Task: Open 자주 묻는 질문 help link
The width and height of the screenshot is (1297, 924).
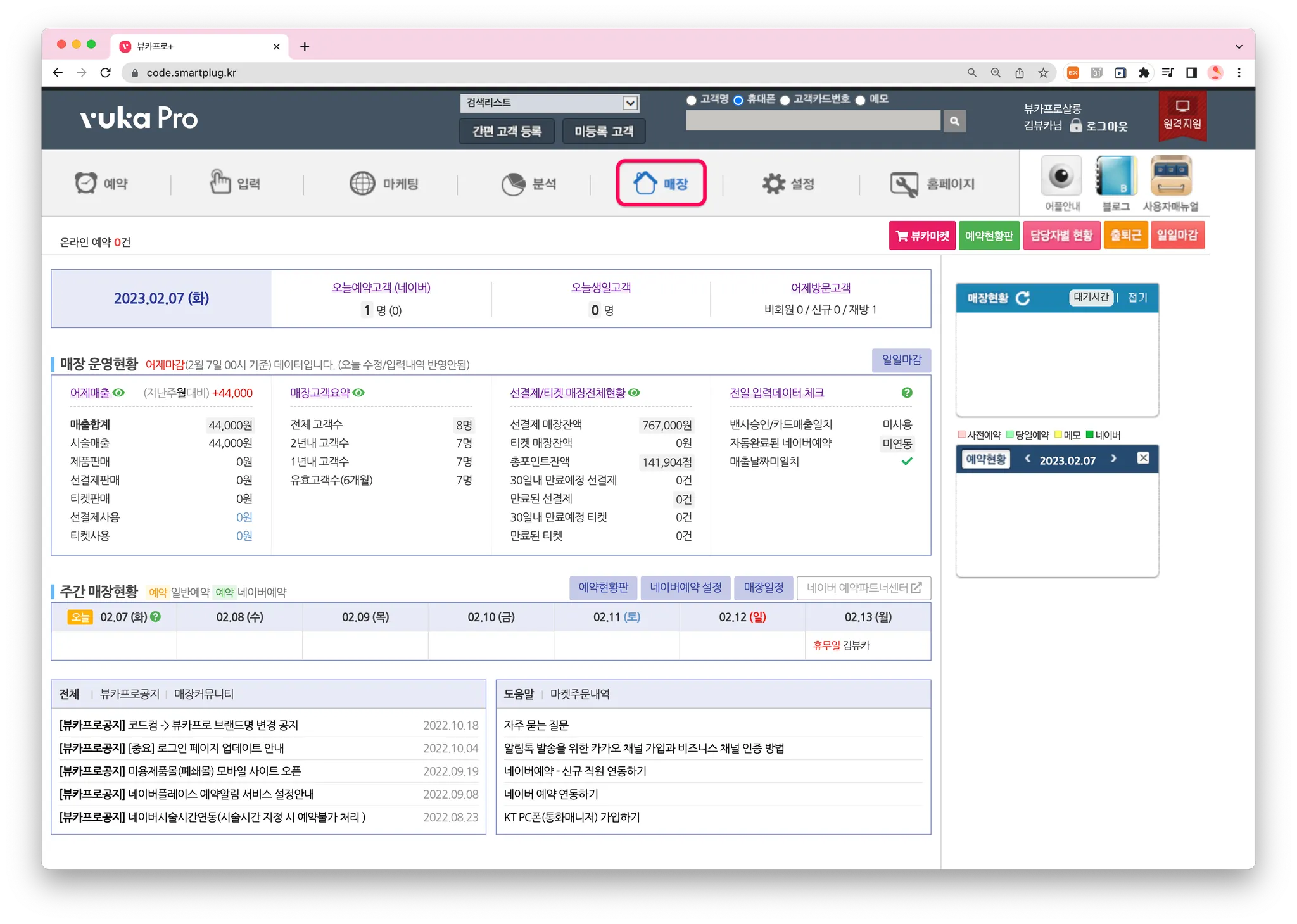Action: (x=536, y=725)
